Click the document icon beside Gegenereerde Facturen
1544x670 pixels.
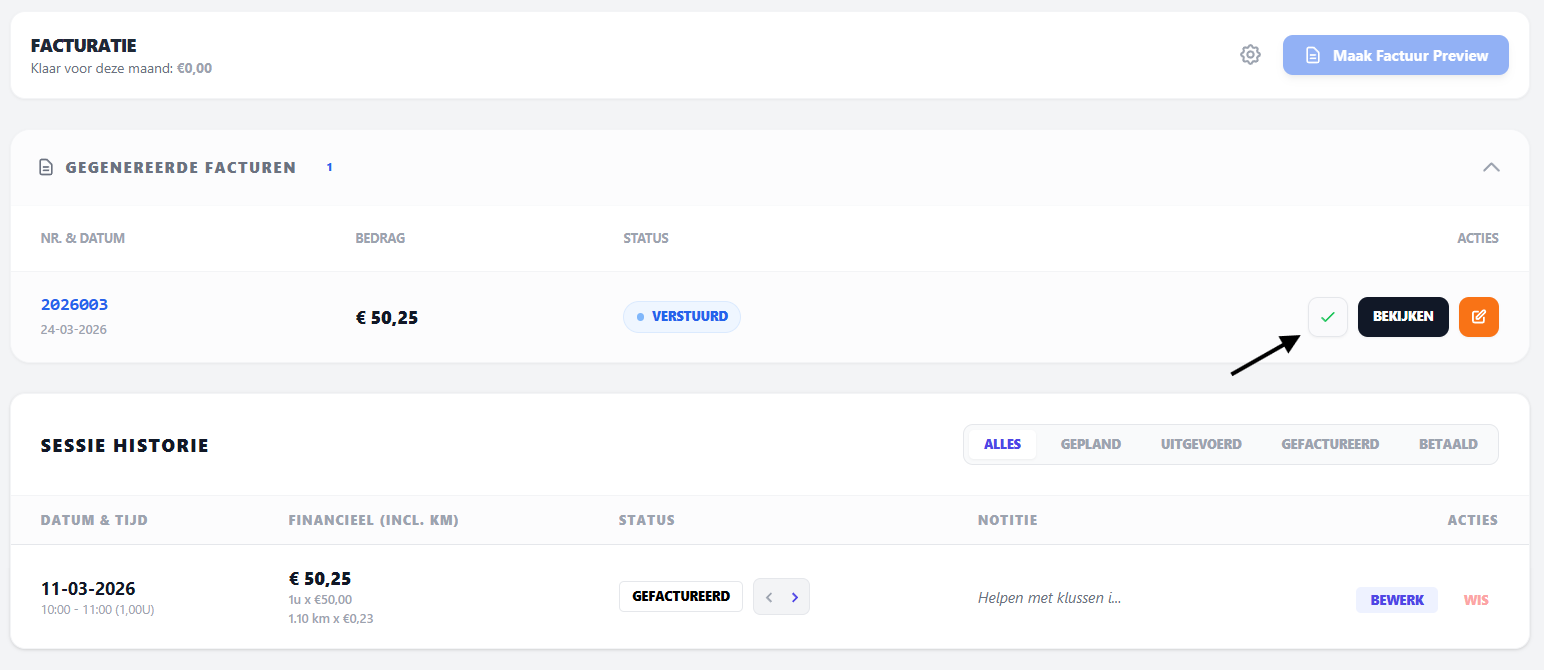pos(45,168)
